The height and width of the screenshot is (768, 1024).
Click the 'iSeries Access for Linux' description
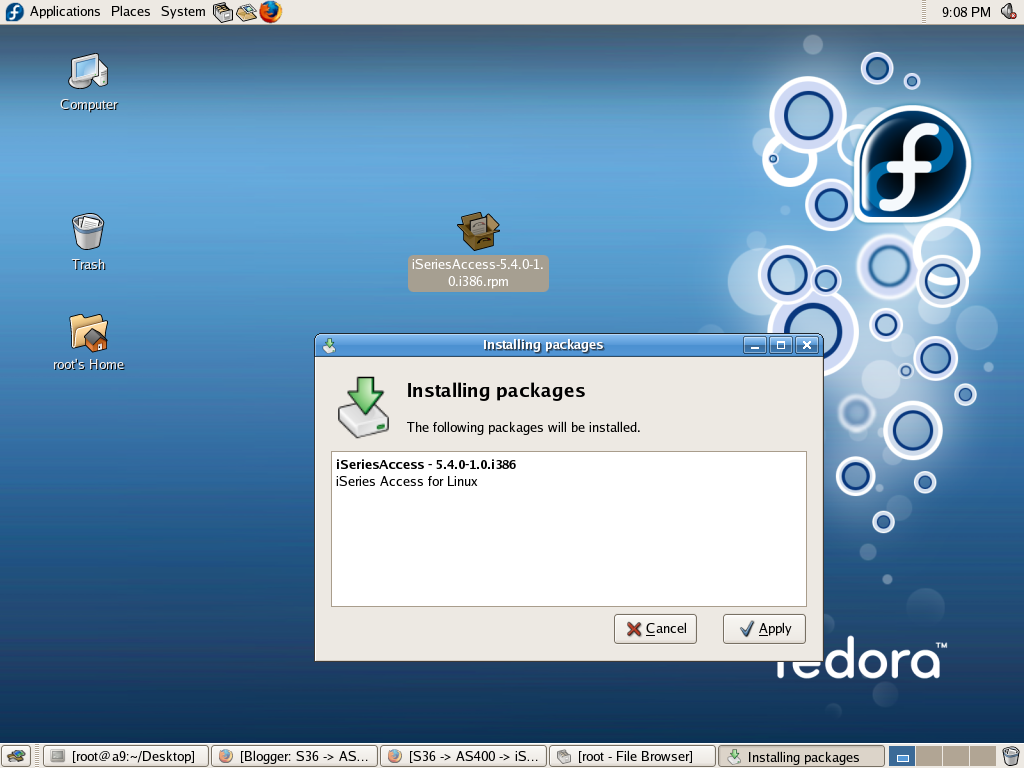tap(406, 481)
